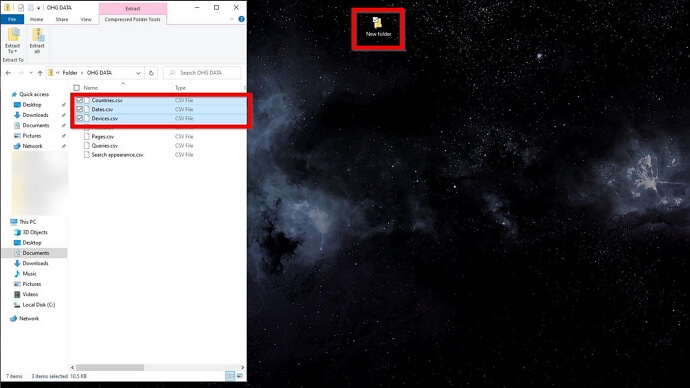Click '3 items selected' in status bar
Screen dimensions: 690x388
(x=49, y=377)
